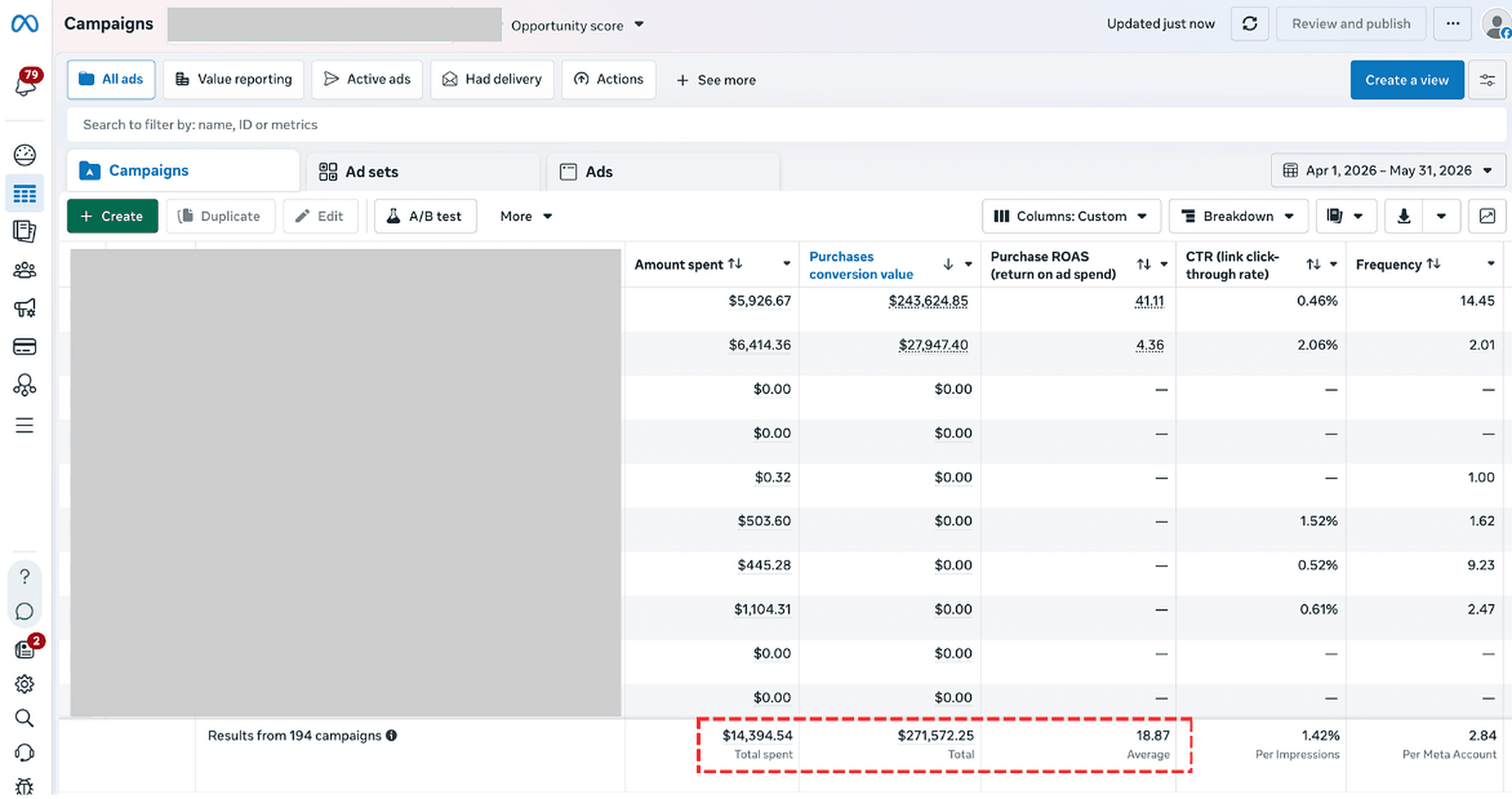Open Ads reporting pages icon in sidebar

tap(25, 231)
